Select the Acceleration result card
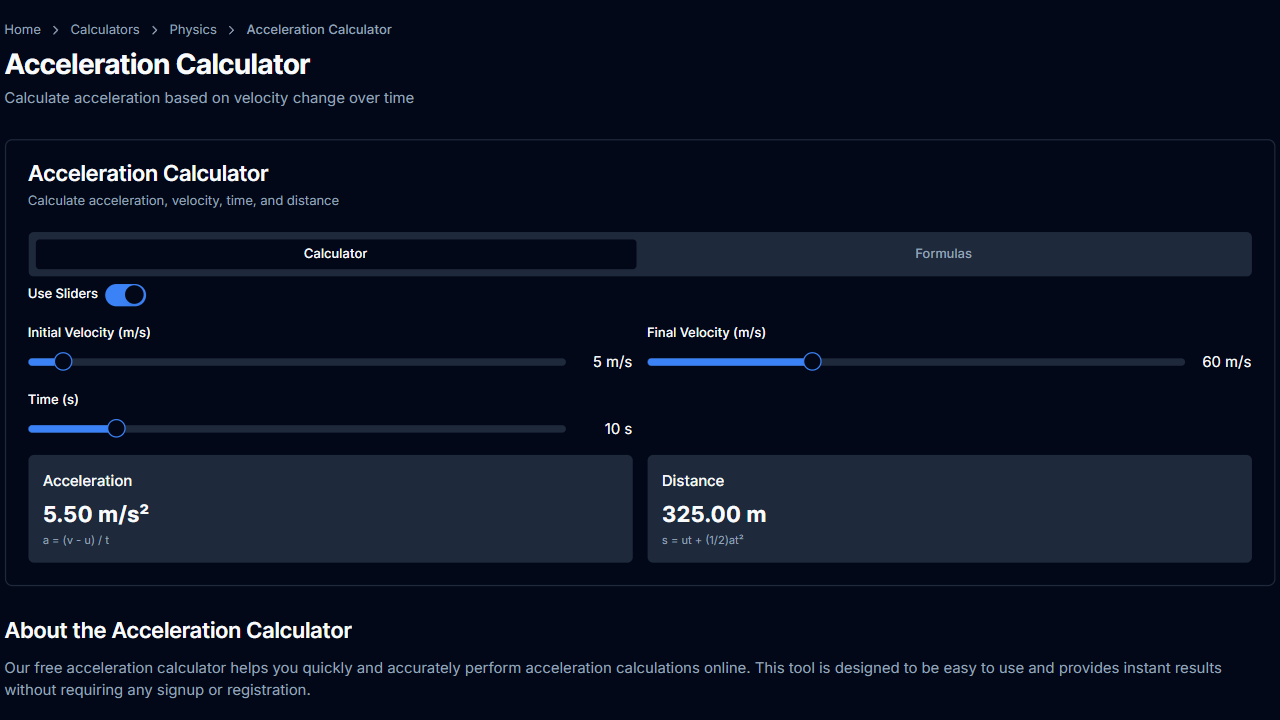This screenshot has height=720, width=1280. tap(330, 508)
